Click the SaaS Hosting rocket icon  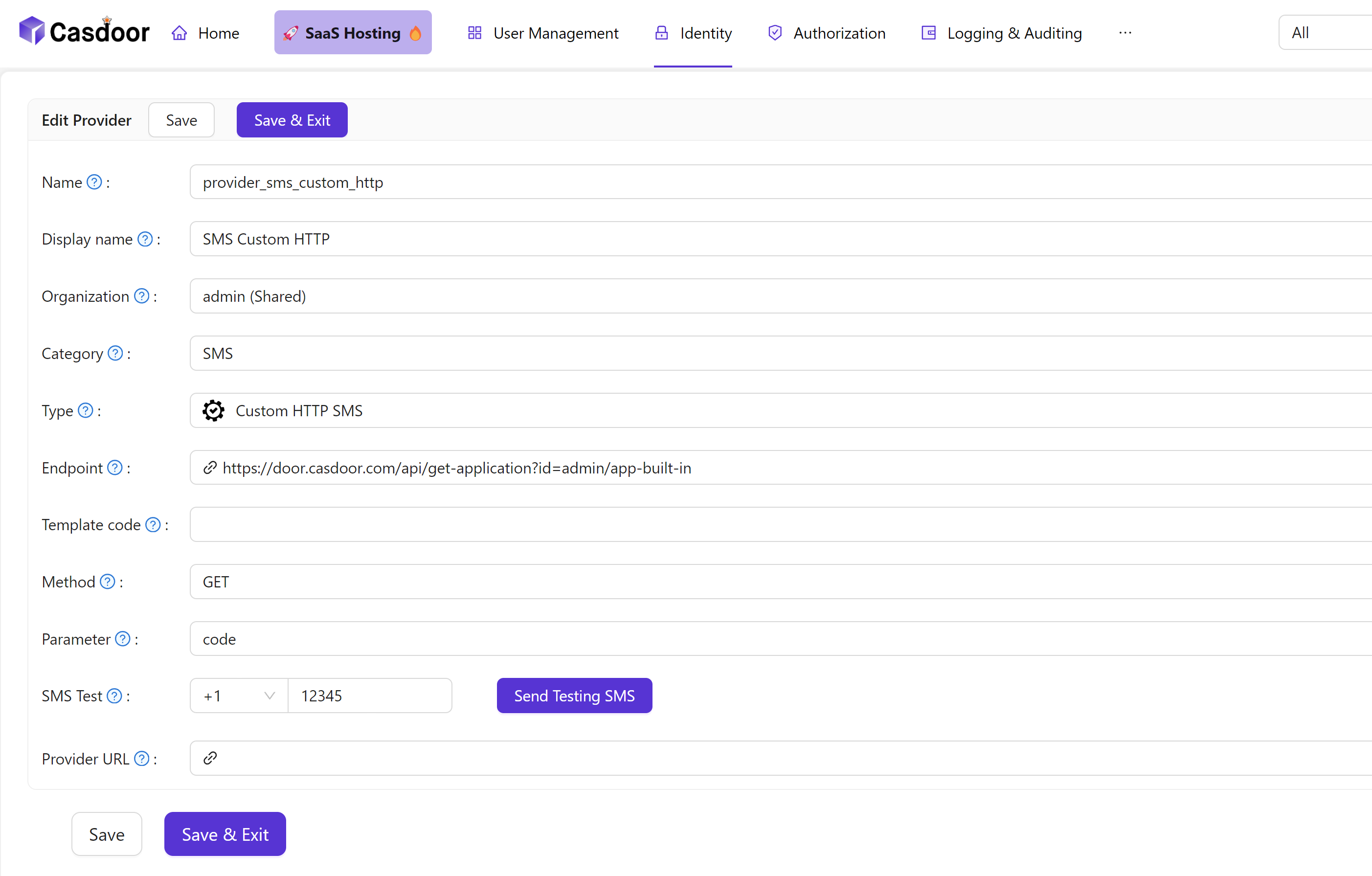pos(291,33)
